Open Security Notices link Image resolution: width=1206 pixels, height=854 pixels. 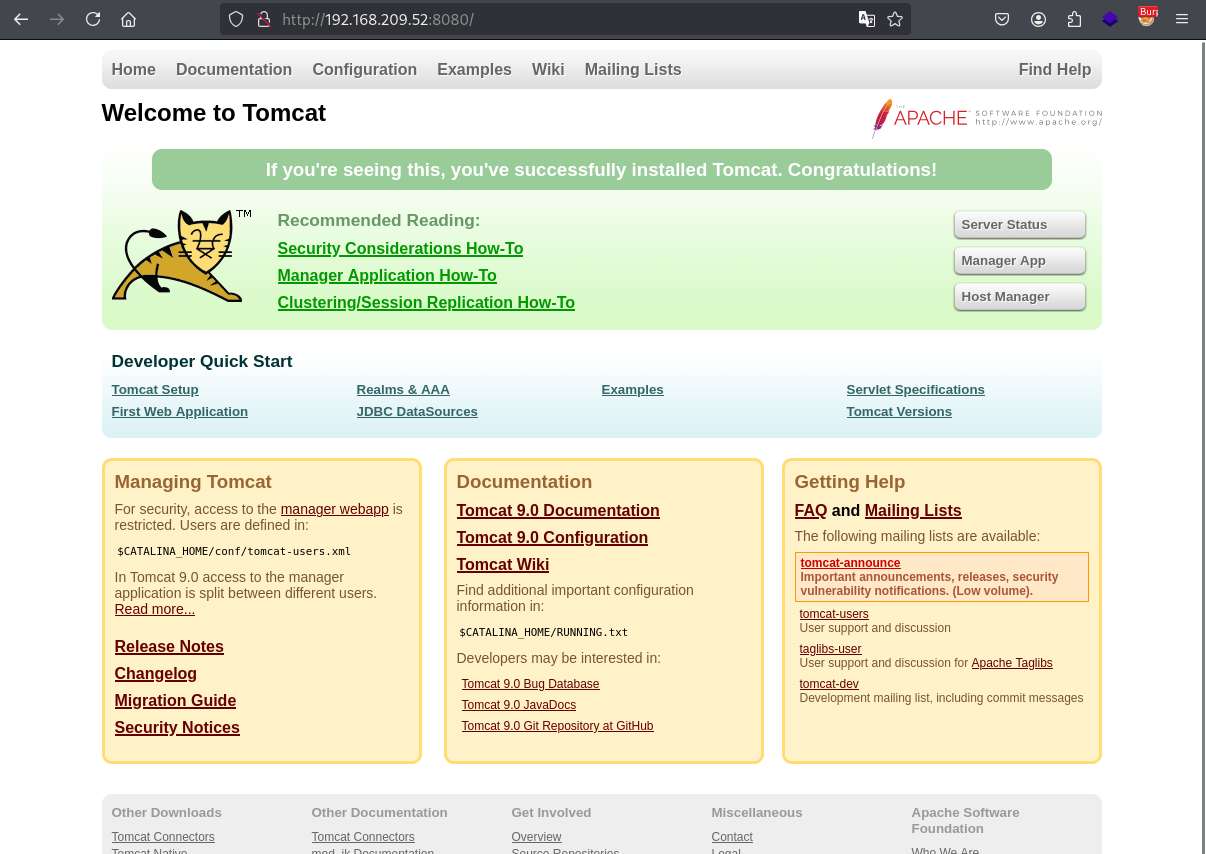click(x=177, y=728)
